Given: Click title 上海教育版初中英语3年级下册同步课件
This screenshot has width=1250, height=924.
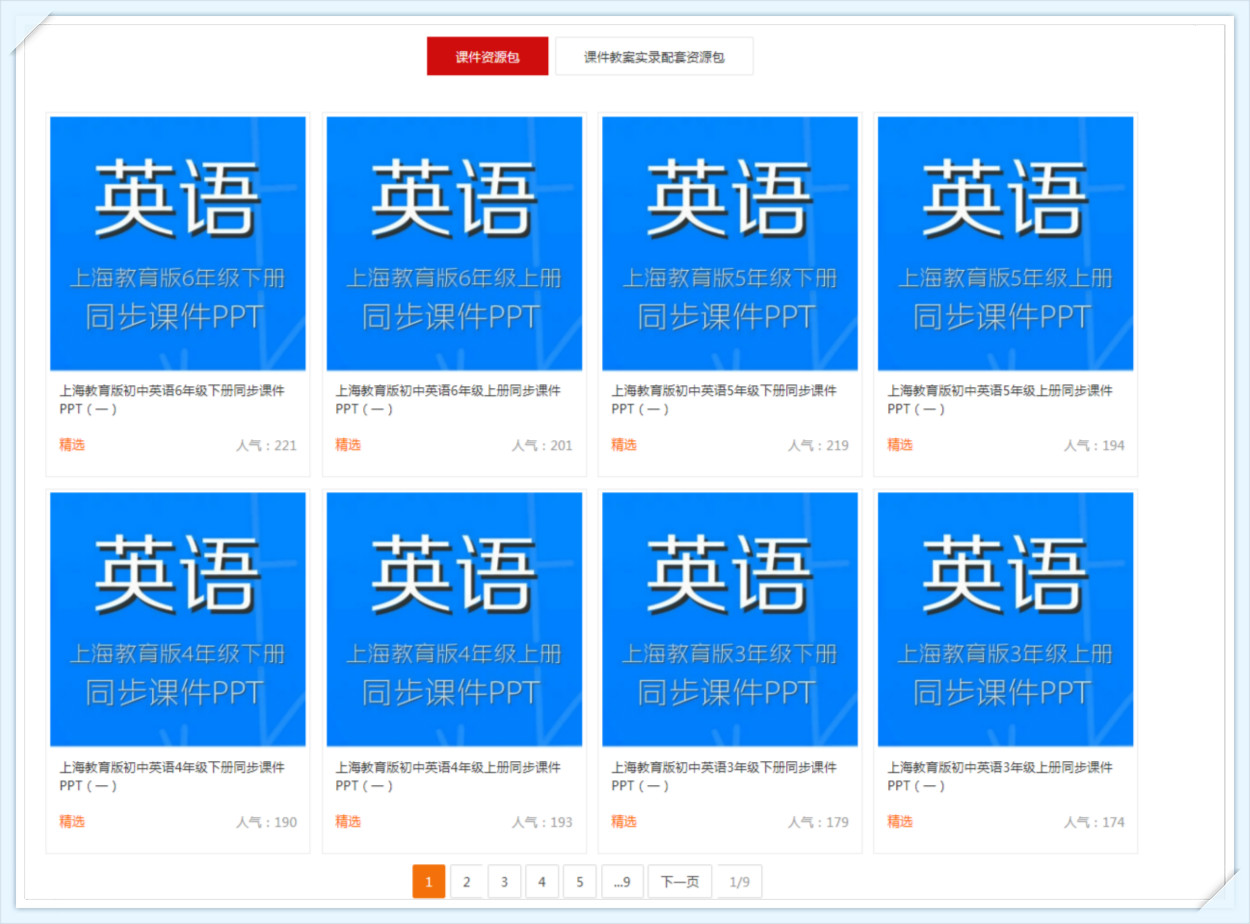Looking at the screenshot, I should (x=724, y=776).
